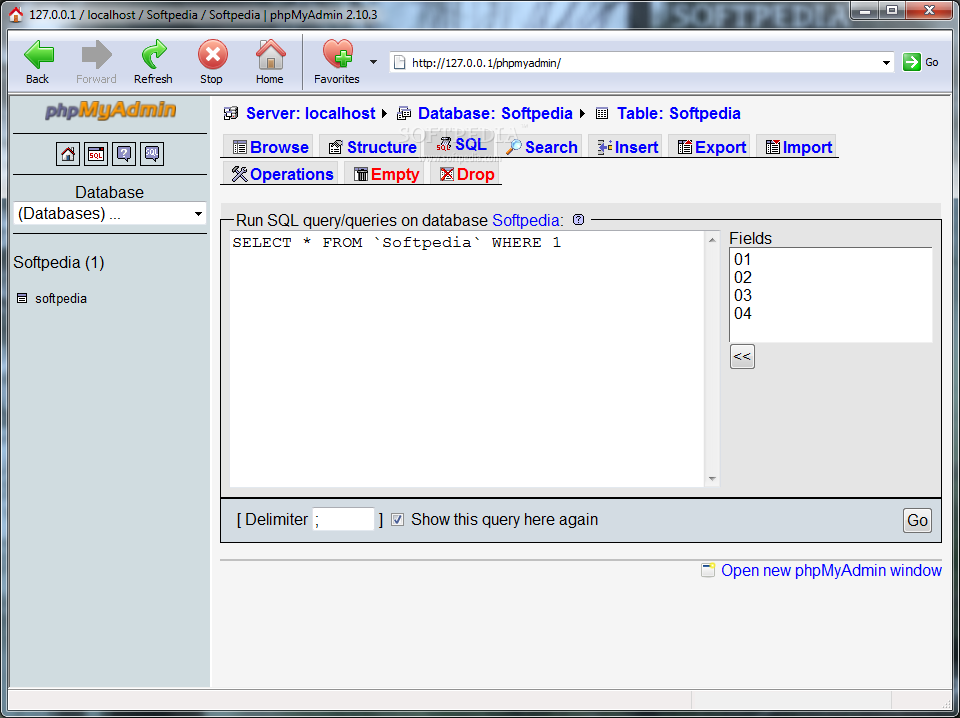Switch to the Export tab
960x718 pixels.
pos(712,147)
